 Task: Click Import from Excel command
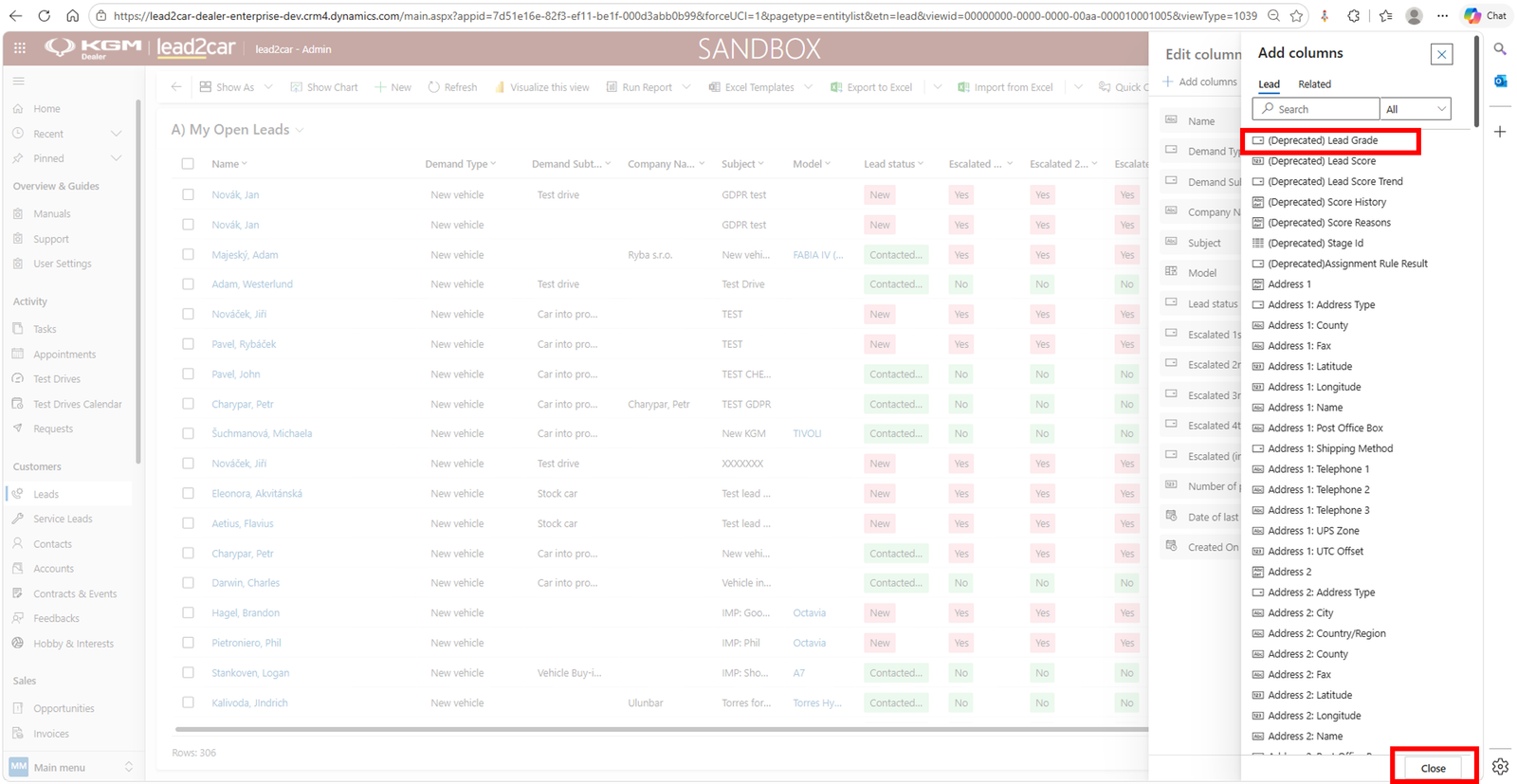(1005, 87)
